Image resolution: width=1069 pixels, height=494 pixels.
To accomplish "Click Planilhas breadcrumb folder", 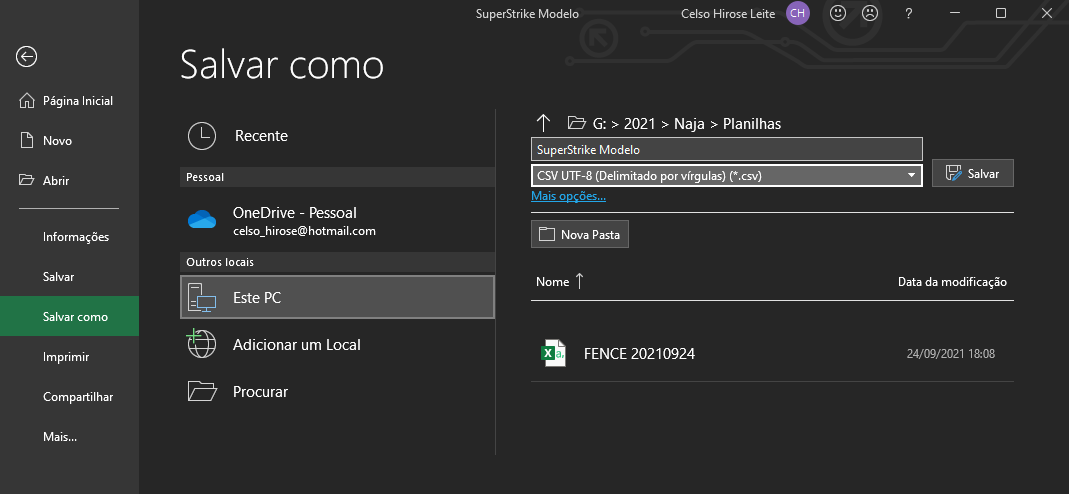I will click(x=752, y=124).
